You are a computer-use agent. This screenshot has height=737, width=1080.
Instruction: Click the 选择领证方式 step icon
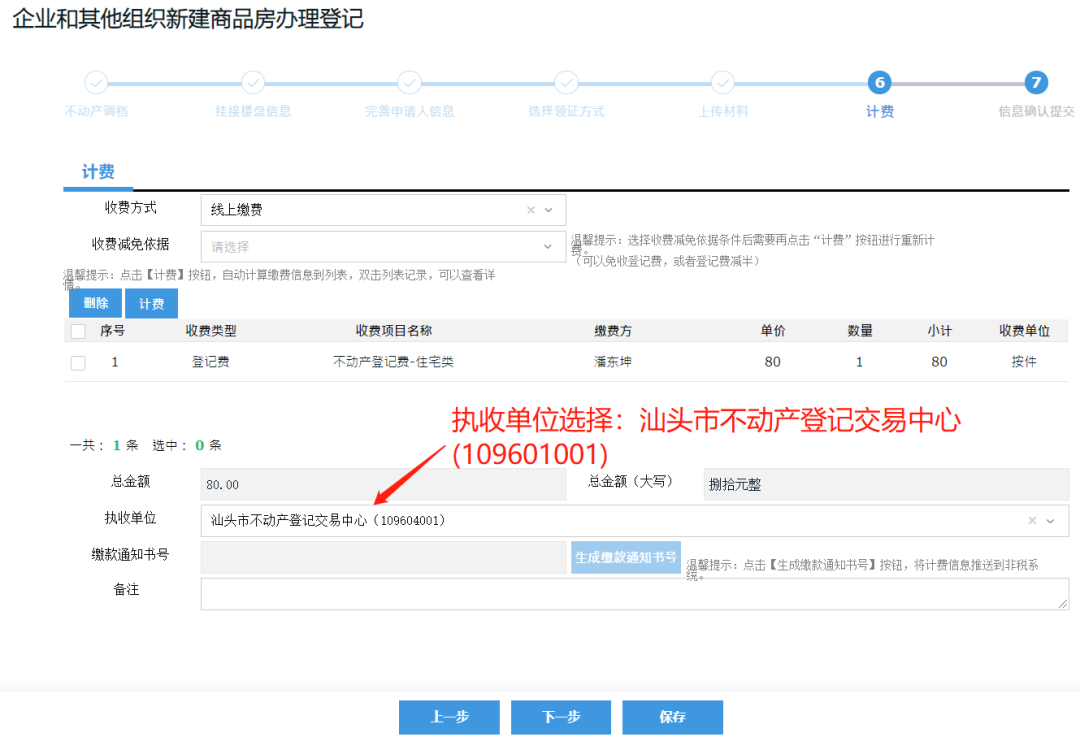tap(566, 84)
